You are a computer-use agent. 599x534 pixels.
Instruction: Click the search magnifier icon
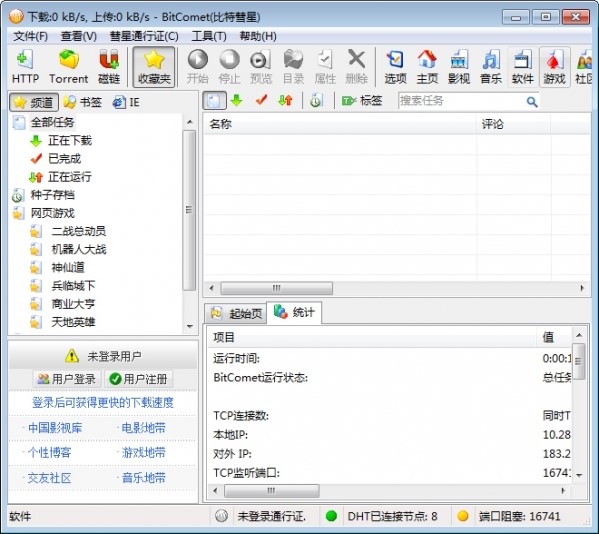(532, 102)
